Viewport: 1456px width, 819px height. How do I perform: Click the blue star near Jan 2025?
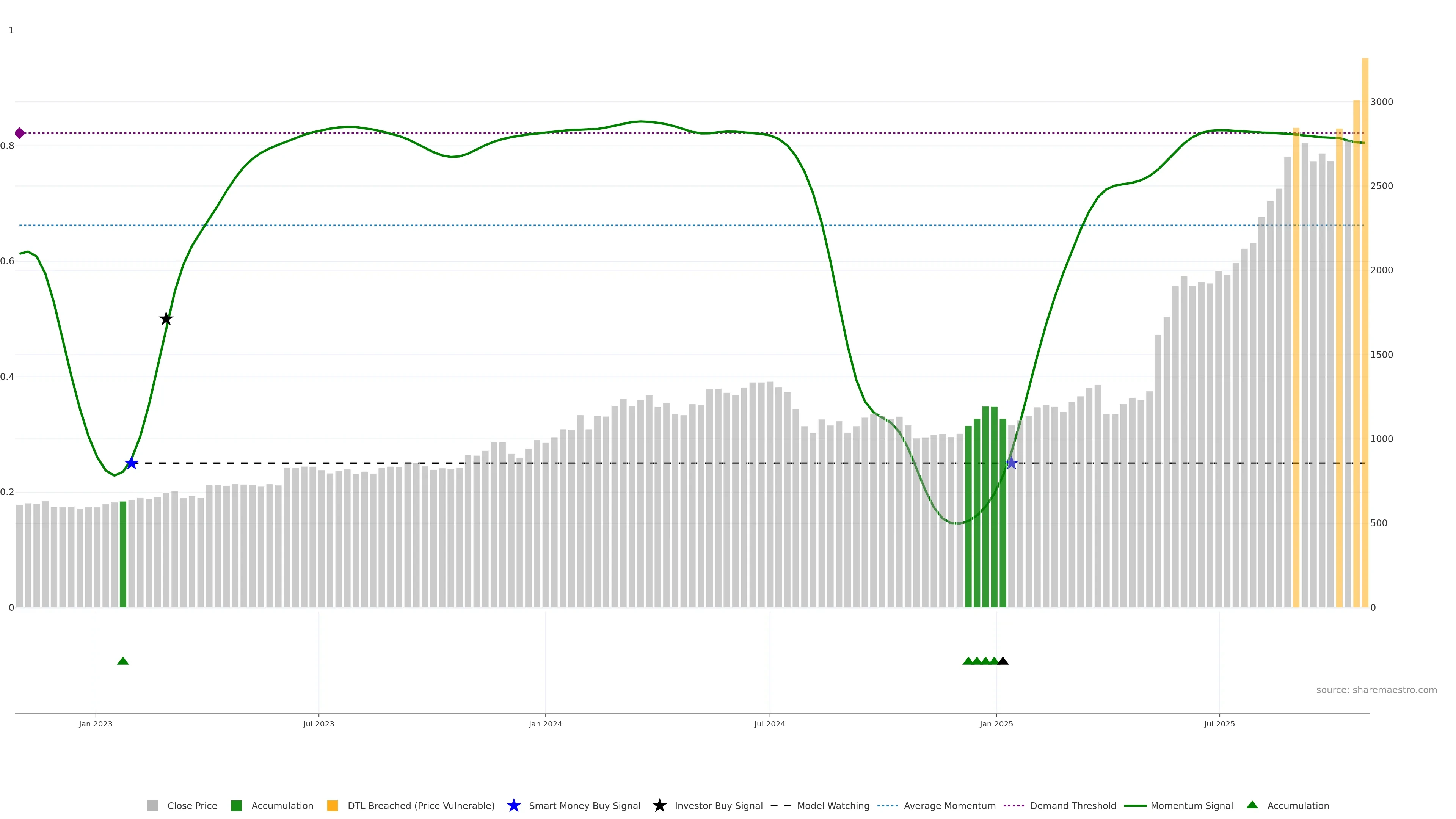pos(1012,463)
